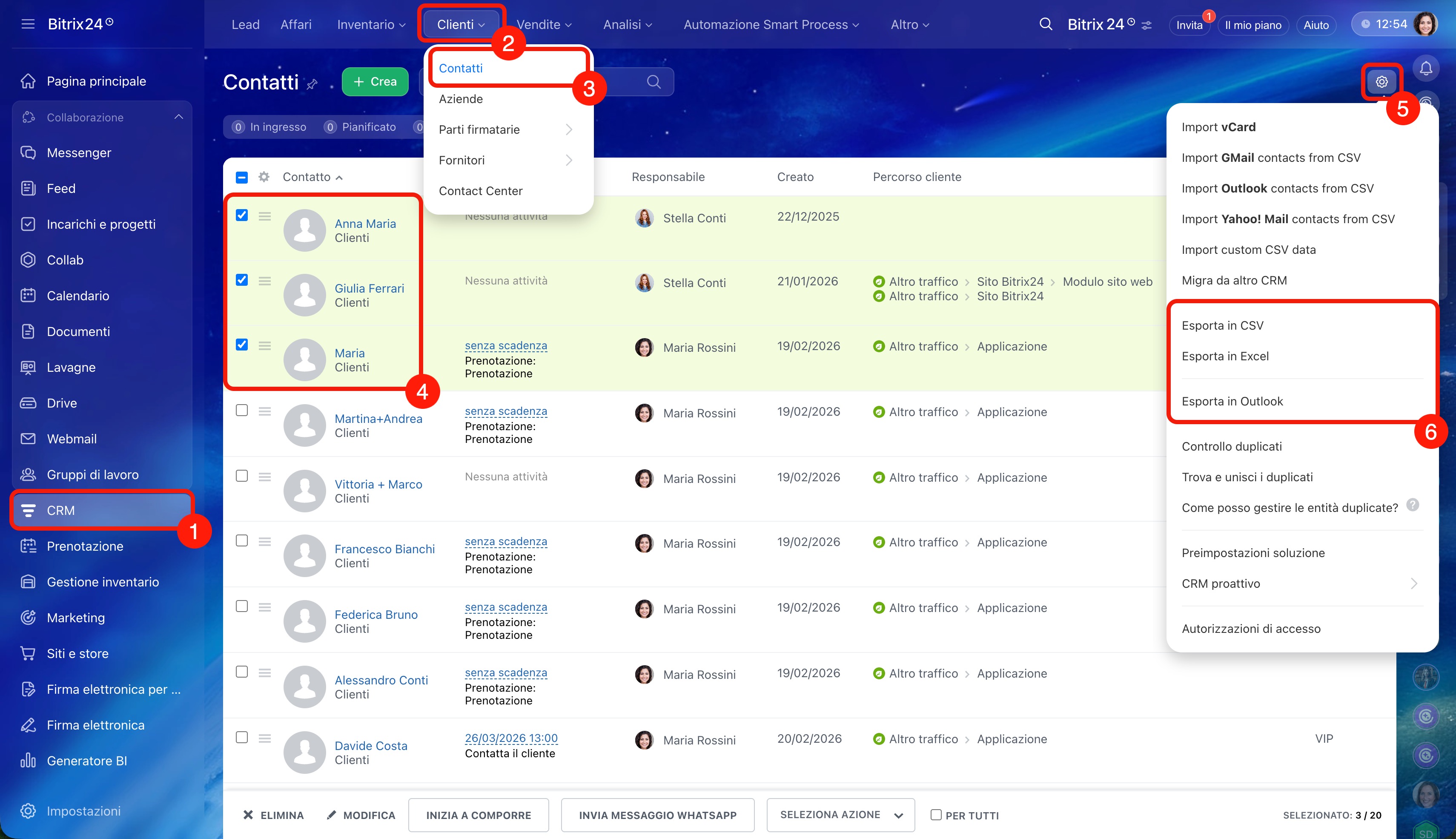Open the Davide Costa contact link

tap(371, 746)
